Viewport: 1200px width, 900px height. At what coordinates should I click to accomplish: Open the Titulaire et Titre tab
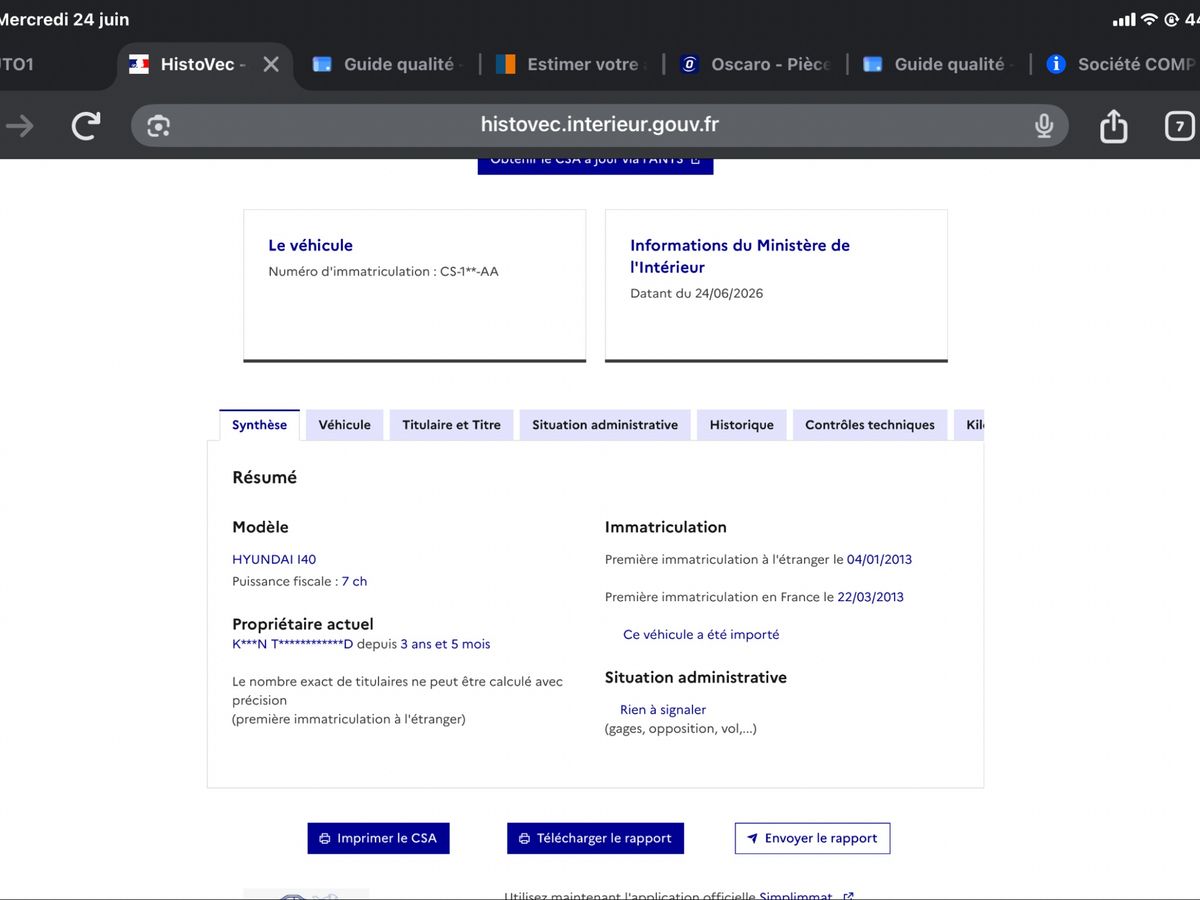click(x=451, y=425)
